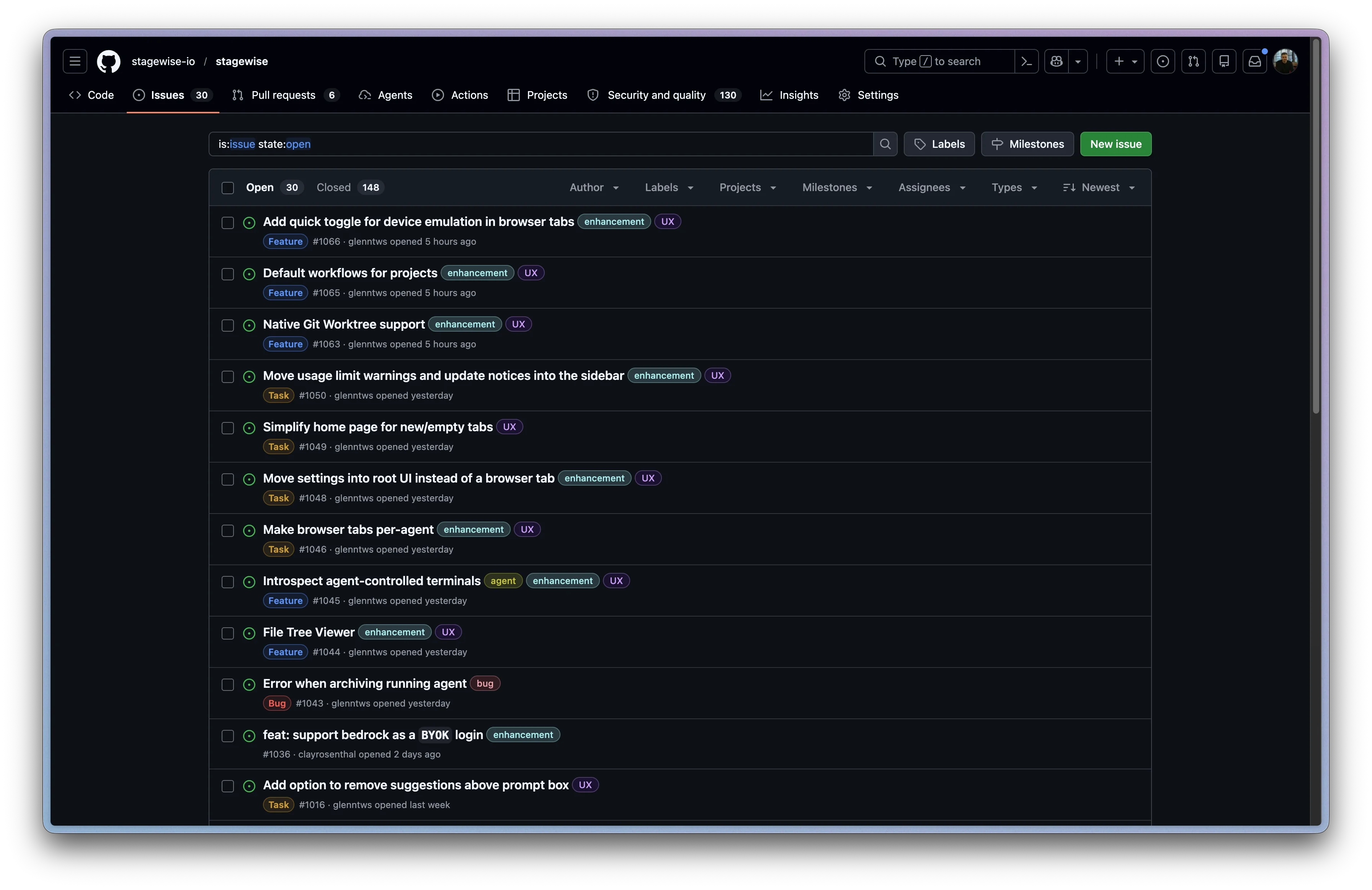Click open-status icon for Introspect agent-controlled terminals
The image size is (1372, 890).
point(249,582)
